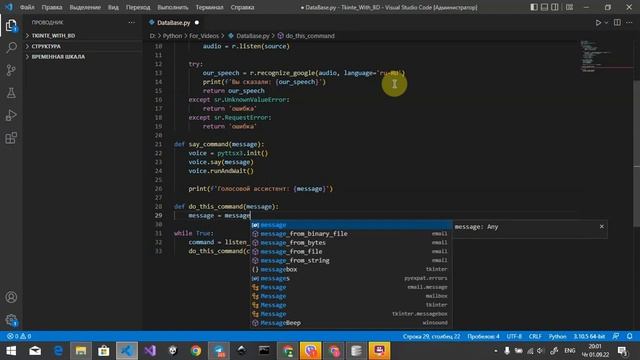This screenshot has height=360, width=640.
Task: Open the customize layout icon
Action: click(x=569, y=7)
